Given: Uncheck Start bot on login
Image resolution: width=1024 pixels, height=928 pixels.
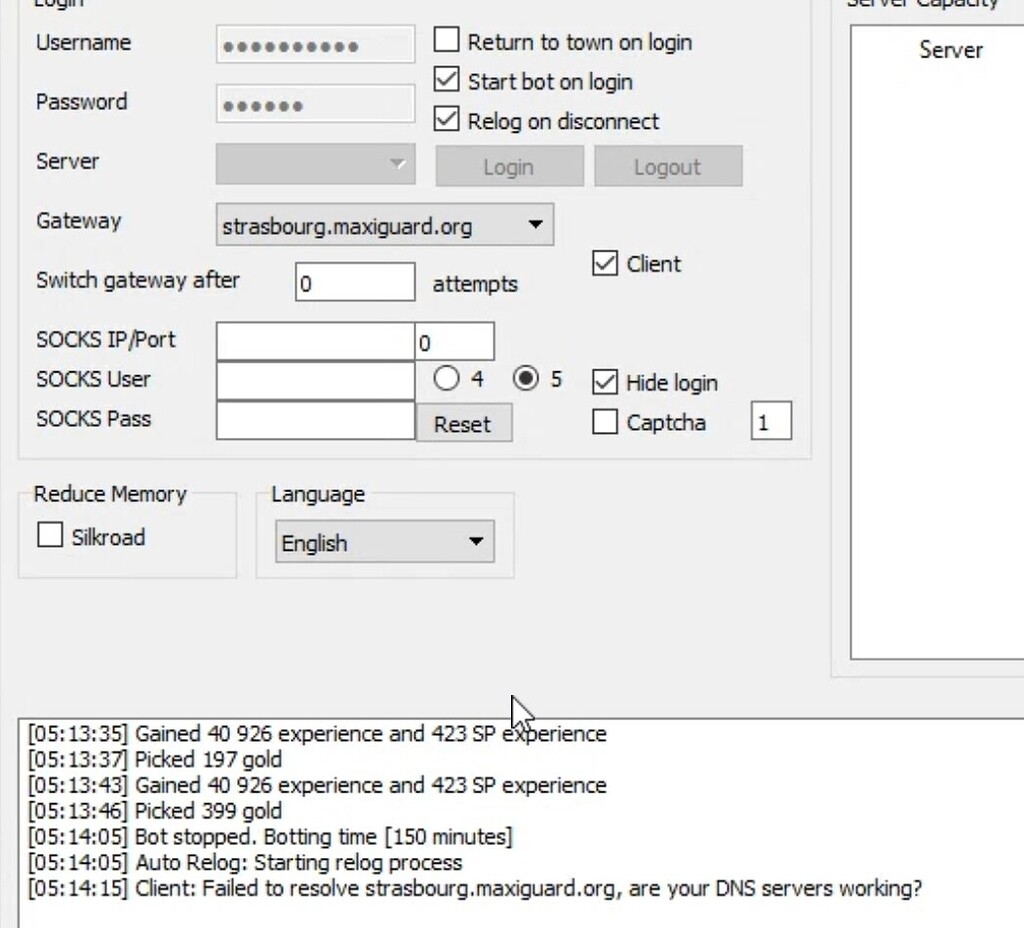Looking at the screenshot, I should pyautogui.click(x=447, y=80).
